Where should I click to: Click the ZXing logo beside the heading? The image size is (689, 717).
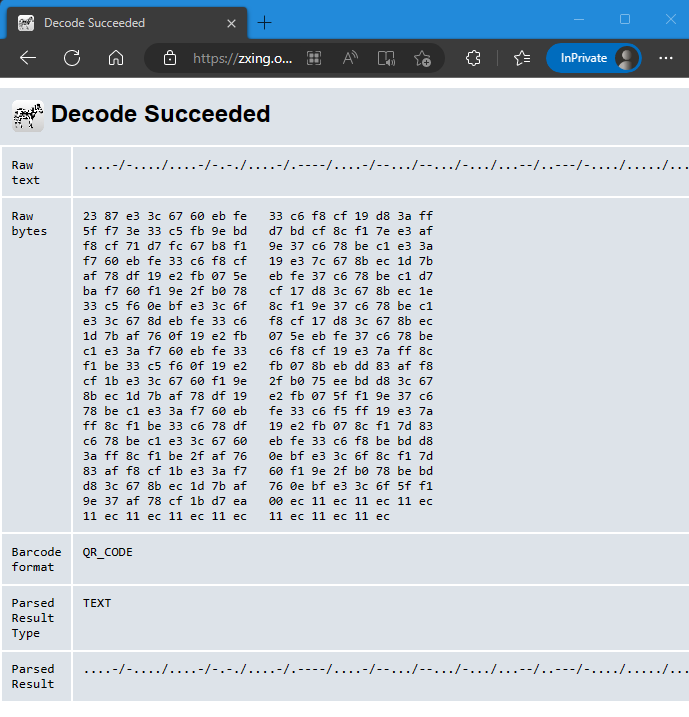(x=27, y=115)
